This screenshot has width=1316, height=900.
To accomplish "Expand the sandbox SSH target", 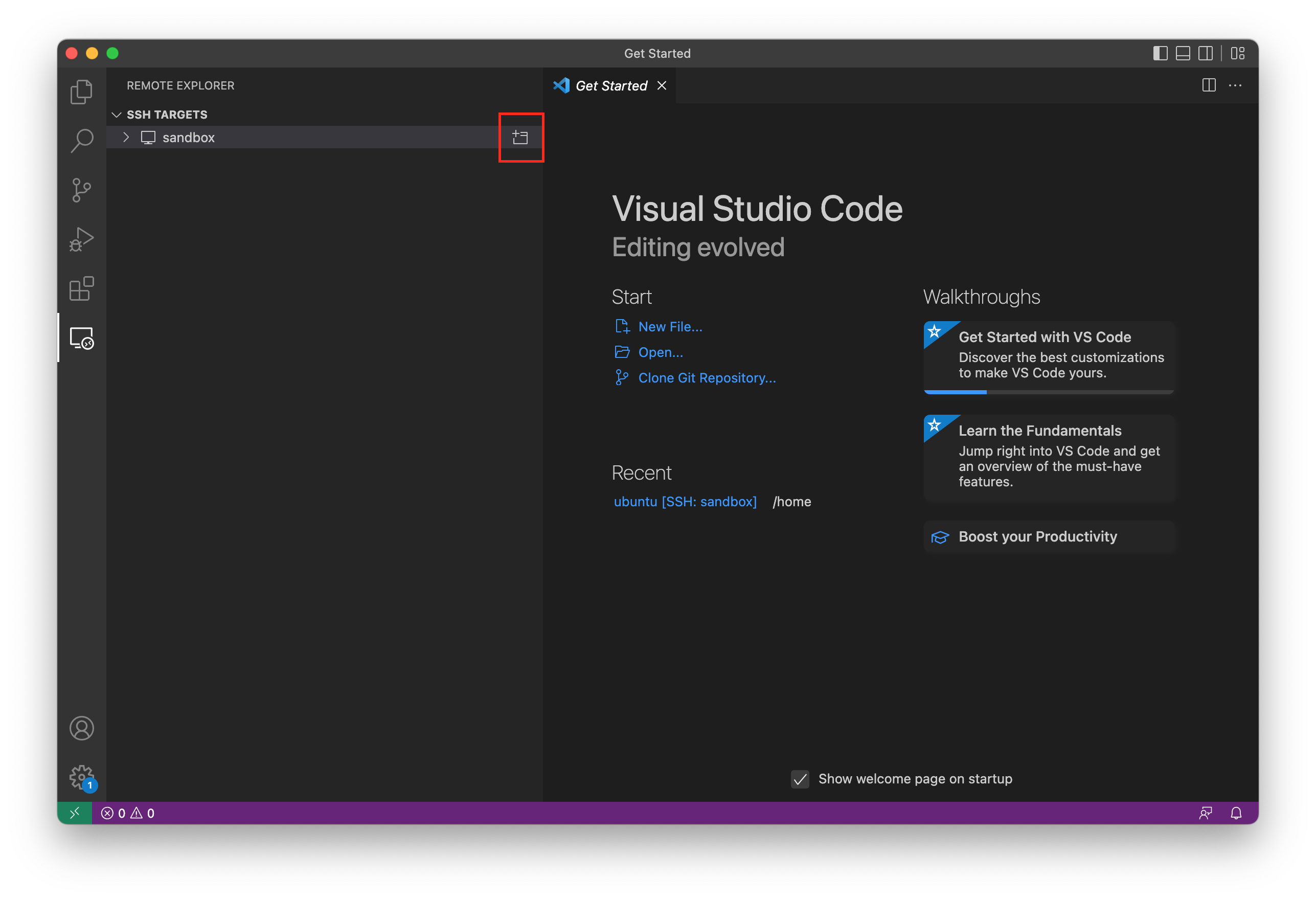I will tap(126, 137).
